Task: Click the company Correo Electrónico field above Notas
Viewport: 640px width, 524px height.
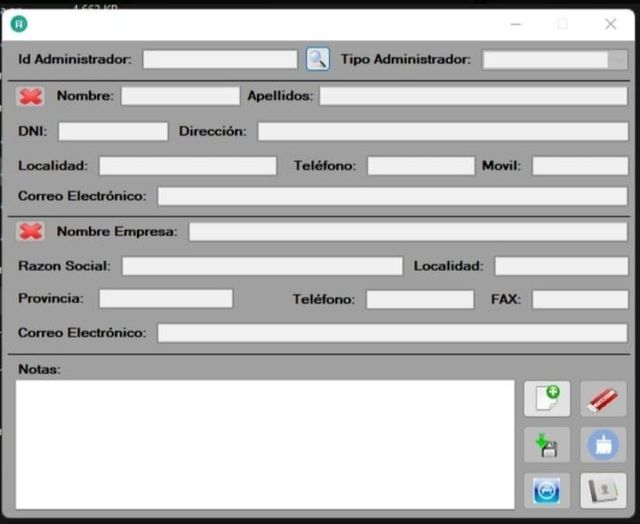Action: 393,333
